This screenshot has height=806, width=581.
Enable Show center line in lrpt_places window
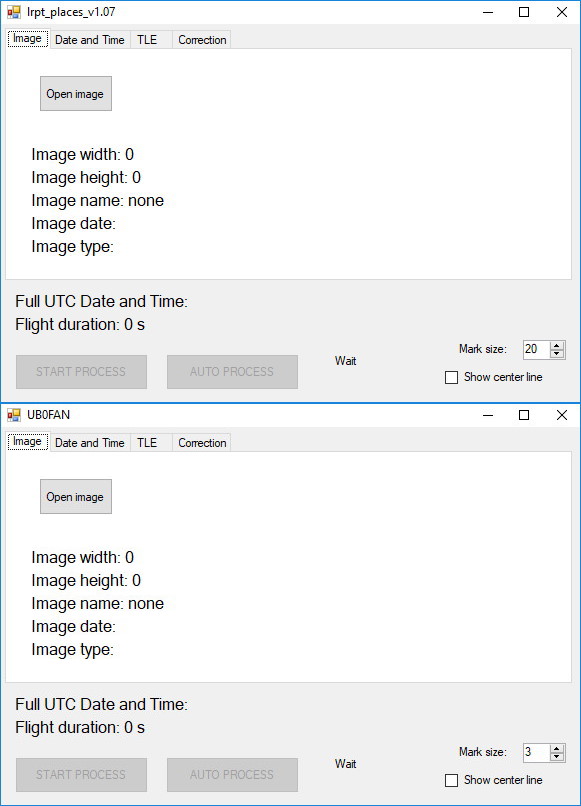[451, 377]
